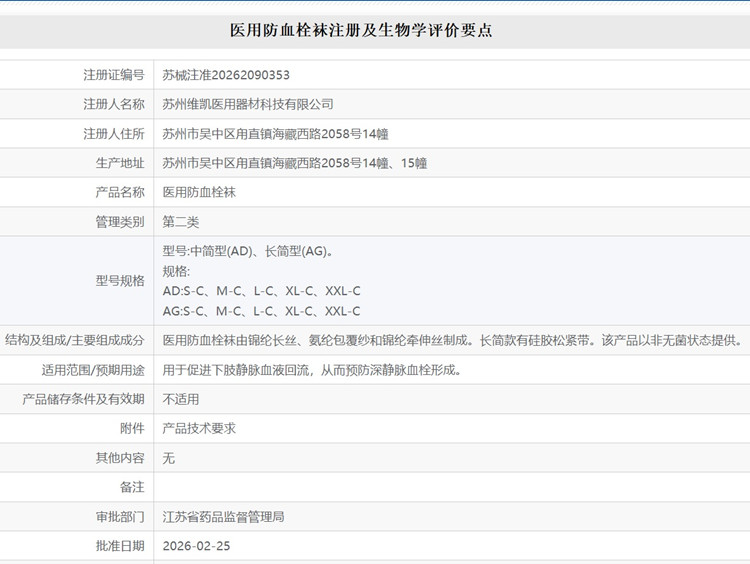
Task: Select the label 管理类别
Action: [120, 222]
